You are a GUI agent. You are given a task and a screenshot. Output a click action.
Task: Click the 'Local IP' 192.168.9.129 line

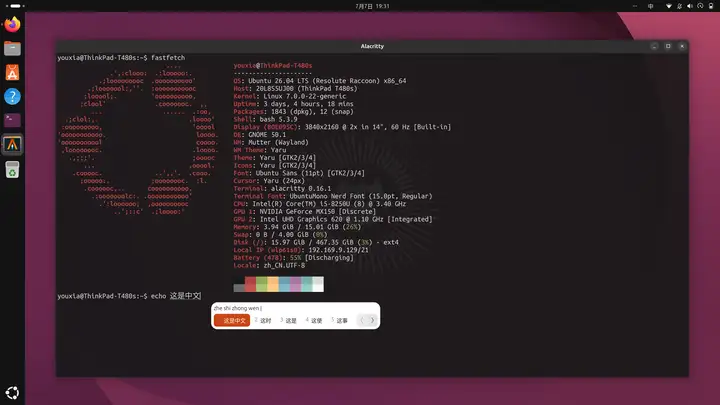pyautogui.click(x=301, y=250)
